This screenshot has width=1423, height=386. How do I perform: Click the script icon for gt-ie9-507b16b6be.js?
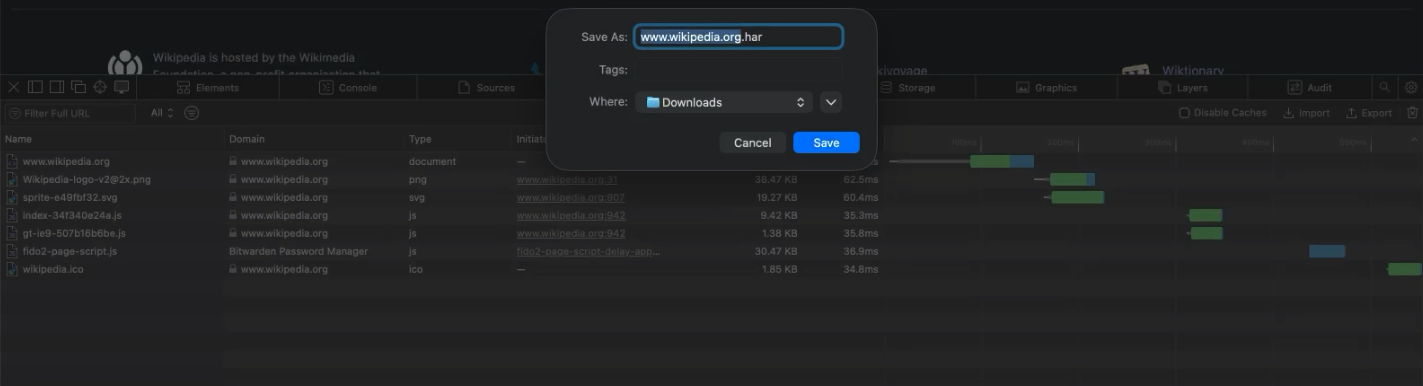click(12, 233)
